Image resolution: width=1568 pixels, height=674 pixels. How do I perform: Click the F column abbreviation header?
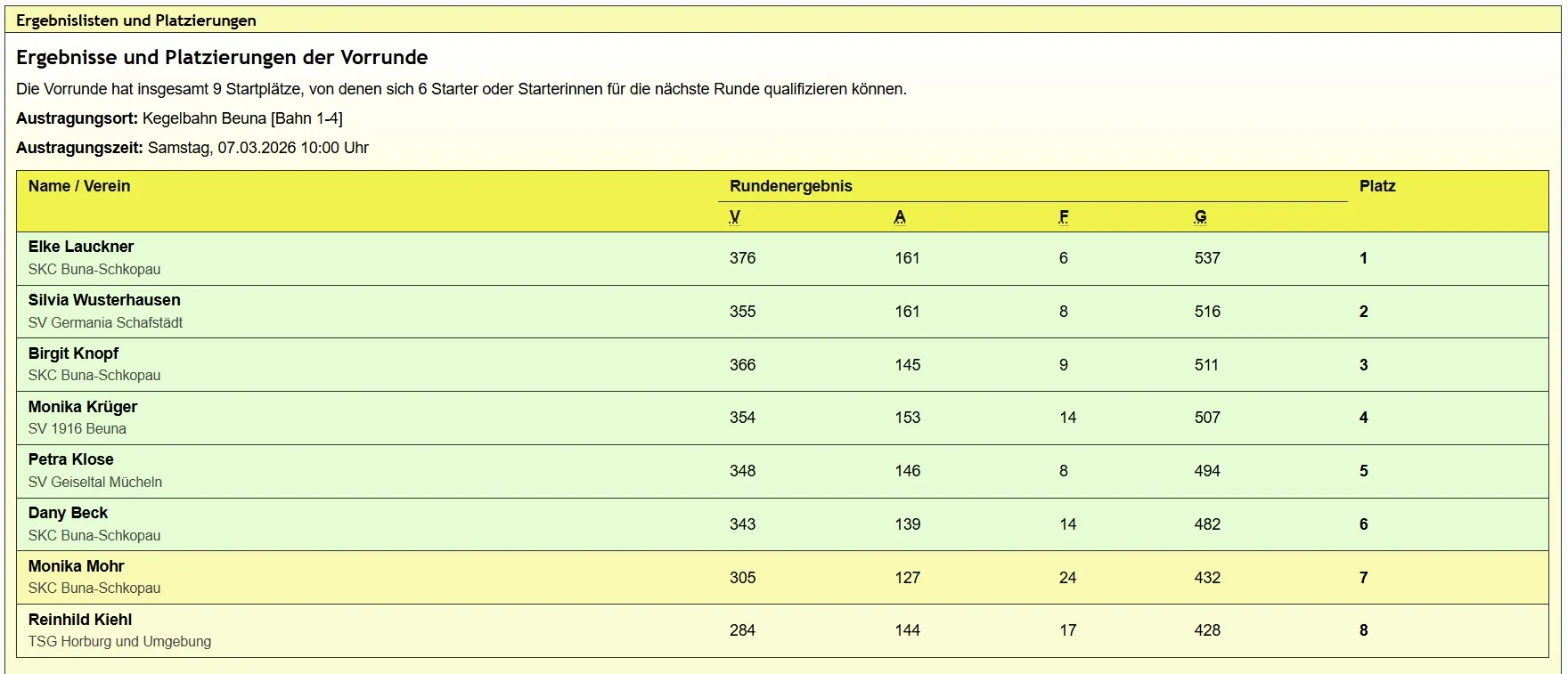(x=1063, y=216)
